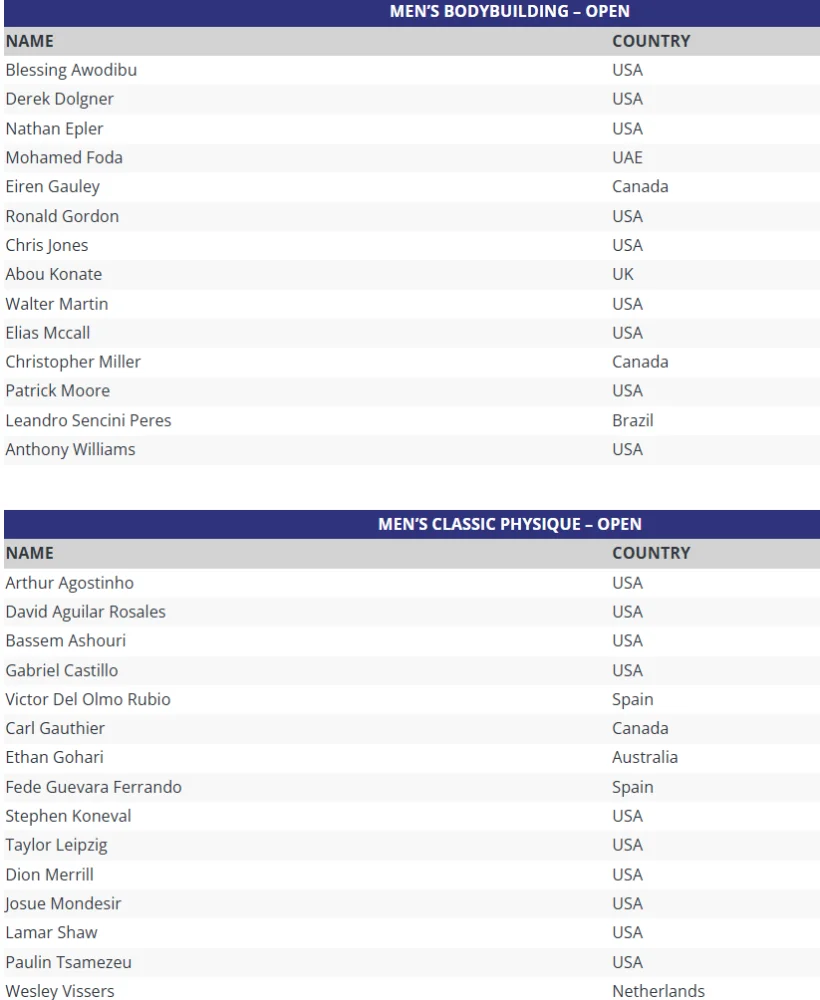
Task: Click the Men's Classic Physique – Open header
Action: (510, 524)
